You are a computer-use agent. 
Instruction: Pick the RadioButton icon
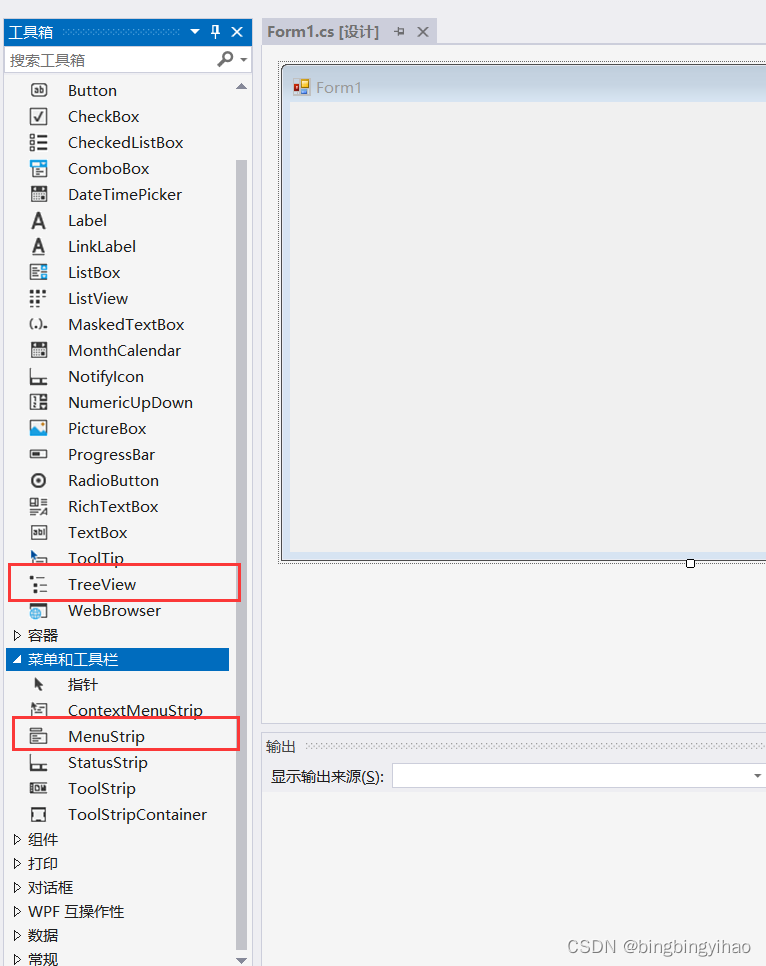tap(39, 481)
